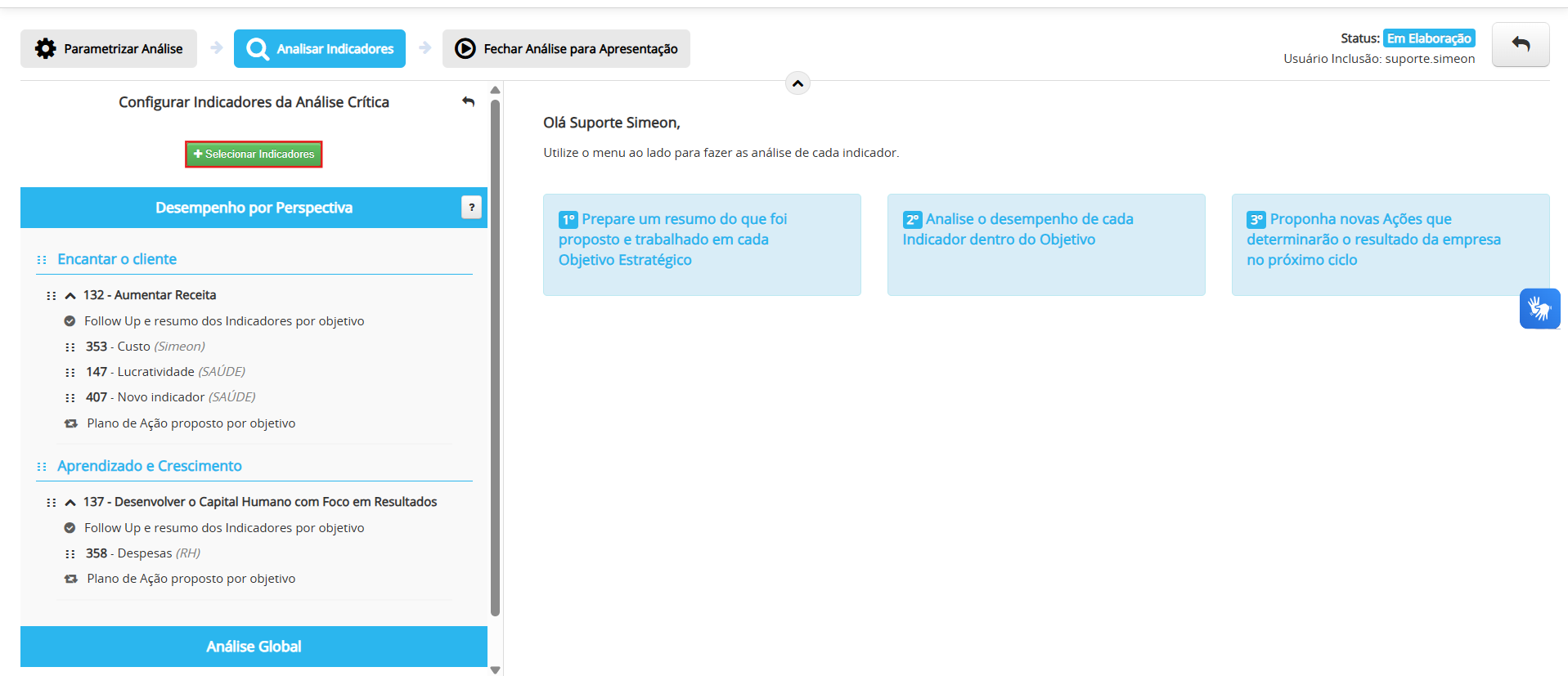Click the sidebar scrollbar up arrow
The image size is (1568, 676).
click(x=495, y=90)
